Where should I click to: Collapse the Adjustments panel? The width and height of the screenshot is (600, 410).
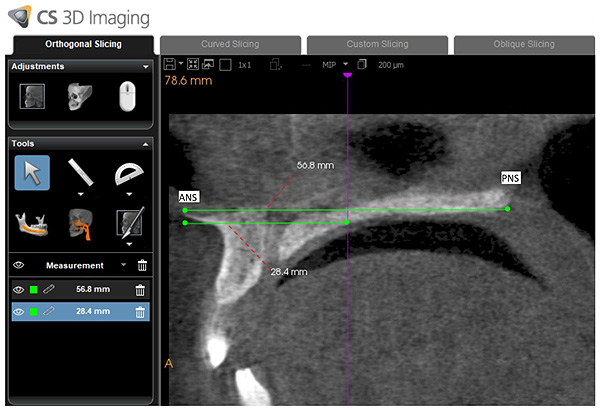tap(146, 67)
